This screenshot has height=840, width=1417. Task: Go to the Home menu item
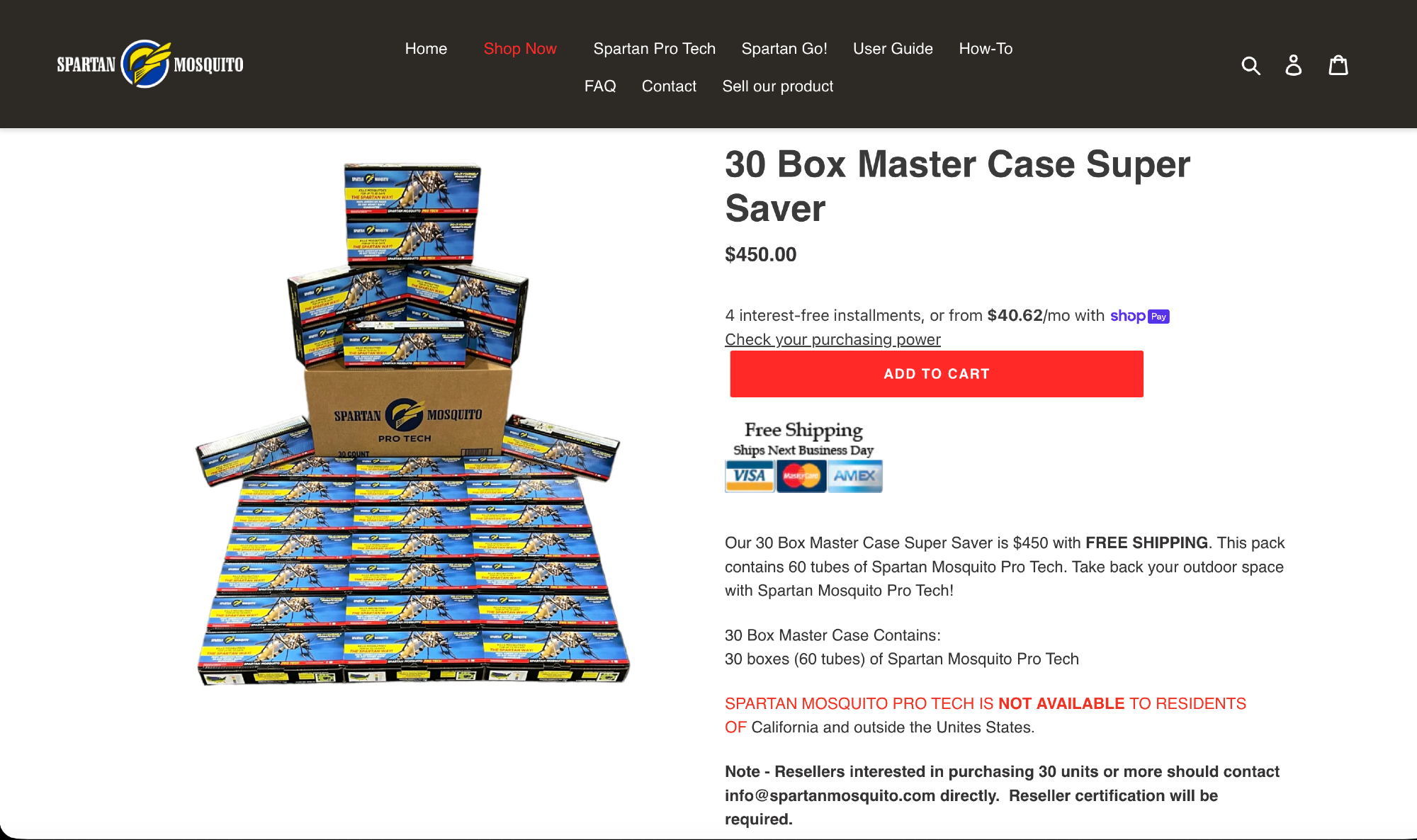pos(426,48)
